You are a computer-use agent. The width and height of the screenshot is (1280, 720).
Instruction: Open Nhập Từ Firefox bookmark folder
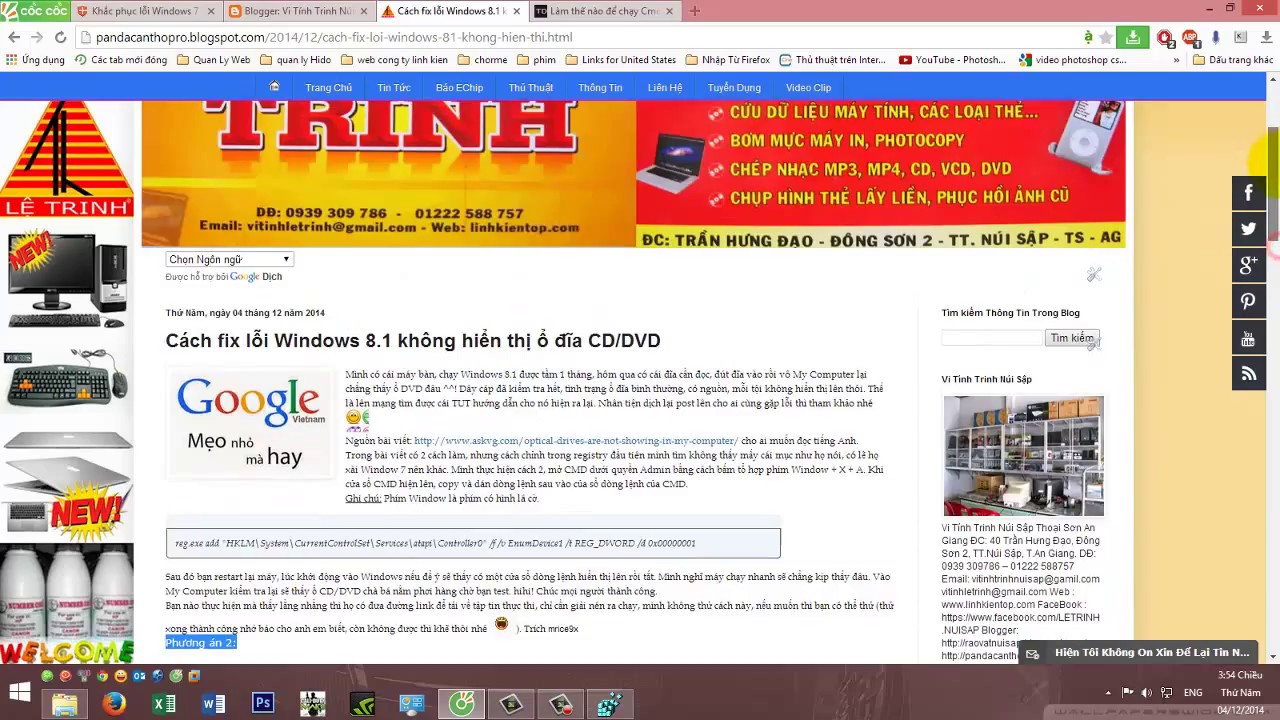[727, 60]
